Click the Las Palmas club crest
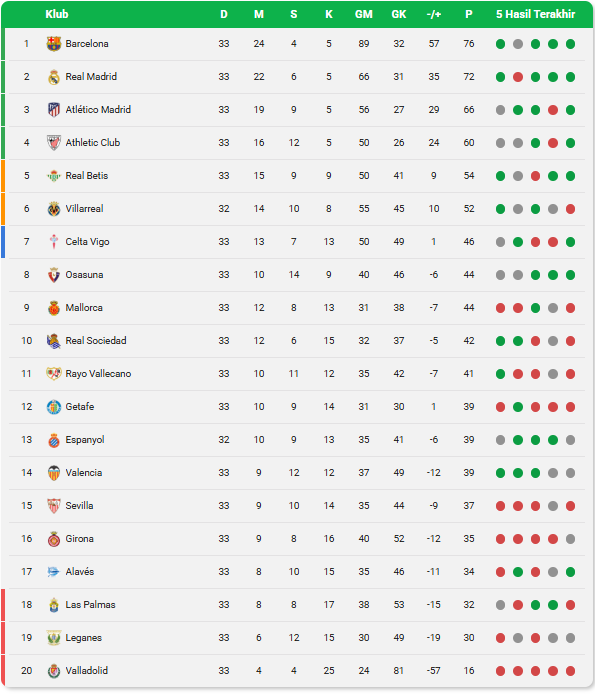Viewport: 595px width, 695px height. [54, 605]
